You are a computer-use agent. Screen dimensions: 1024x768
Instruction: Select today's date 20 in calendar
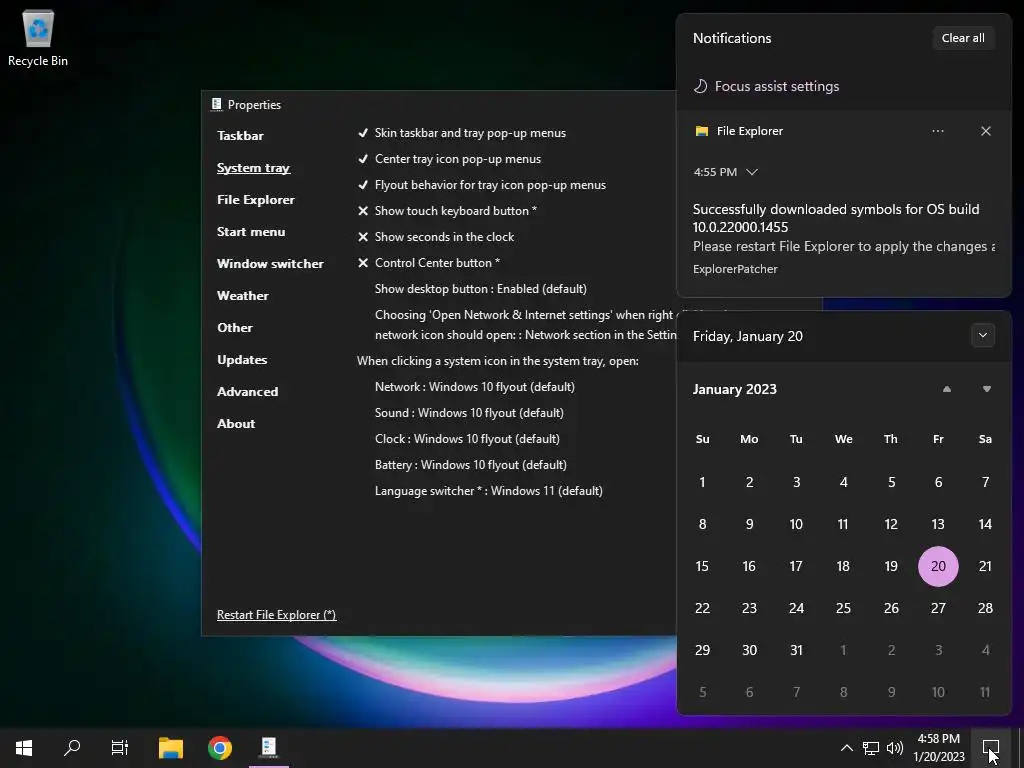(x=938, y=566)
